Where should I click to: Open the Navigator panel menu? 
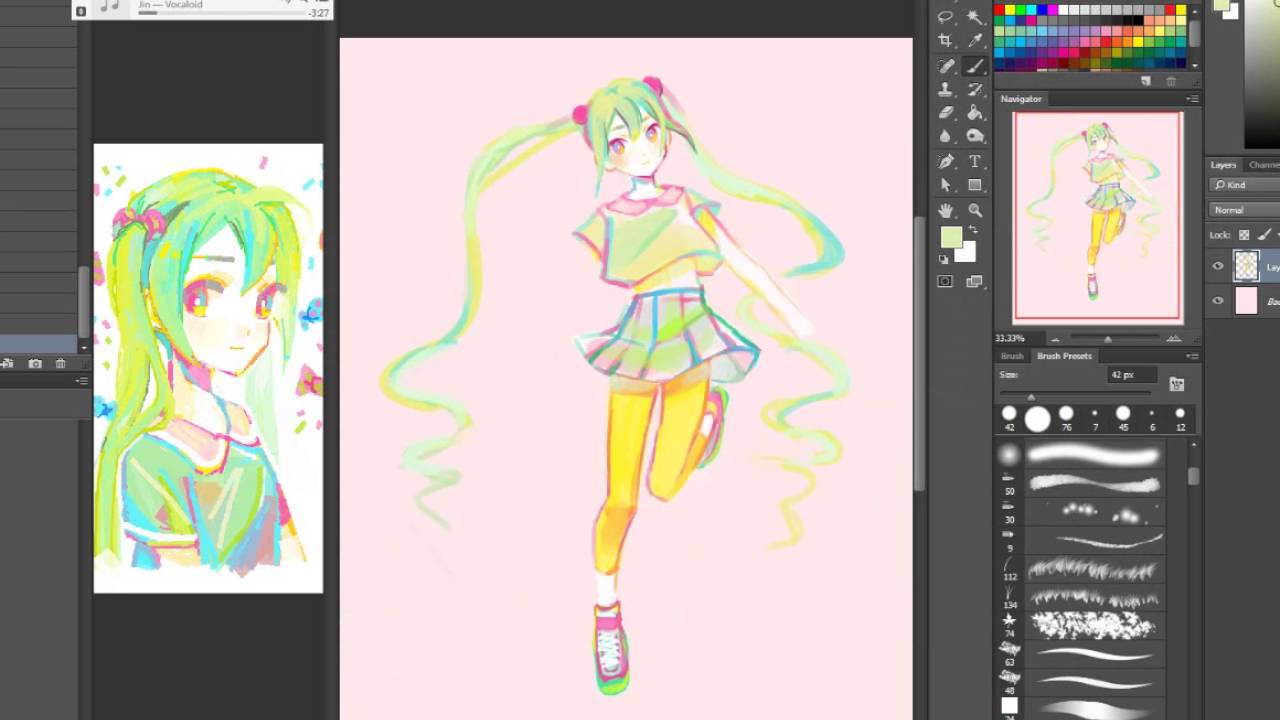coord(1192,99)
